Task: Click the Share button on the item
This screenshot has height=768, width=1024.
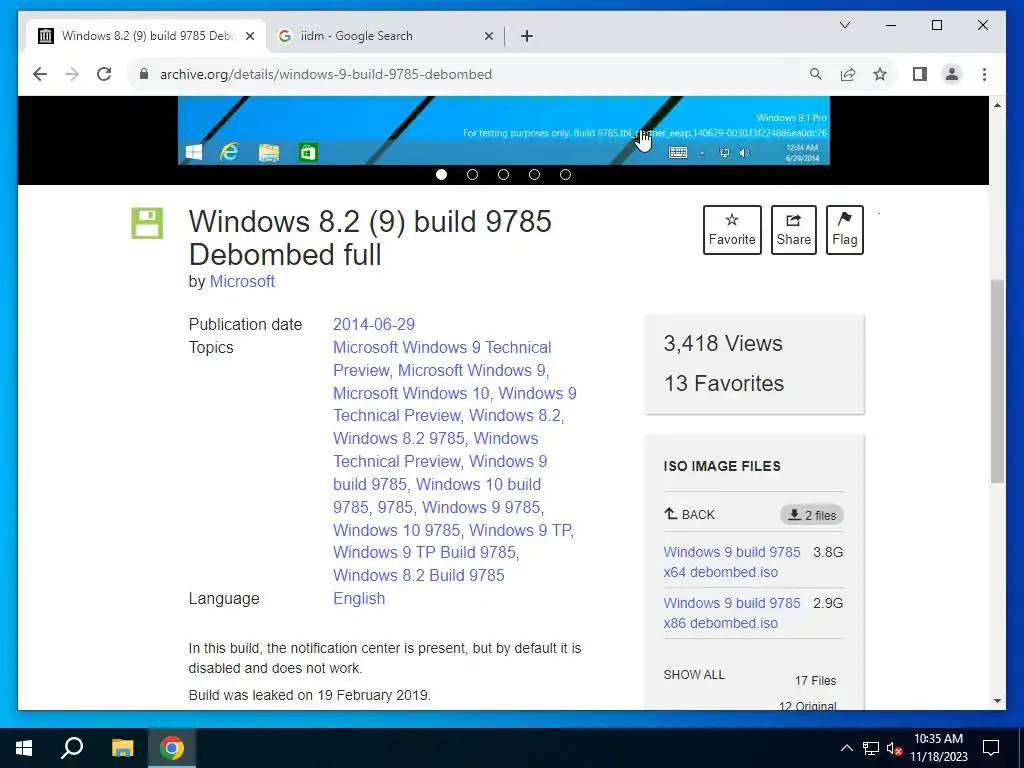Action: (793, 230)
